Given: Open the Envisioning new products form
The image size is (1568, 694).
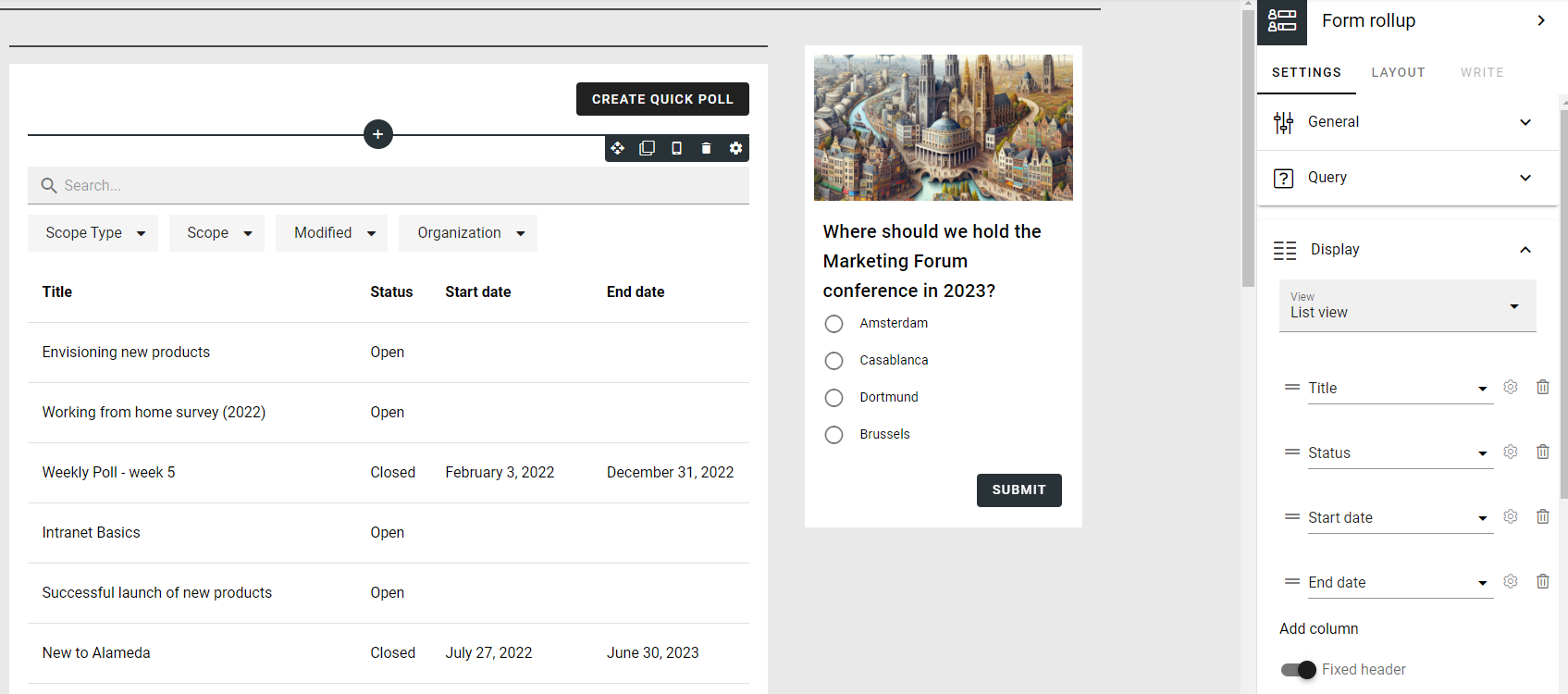Looking at the screenshot, I should click(x=126, y=353).
